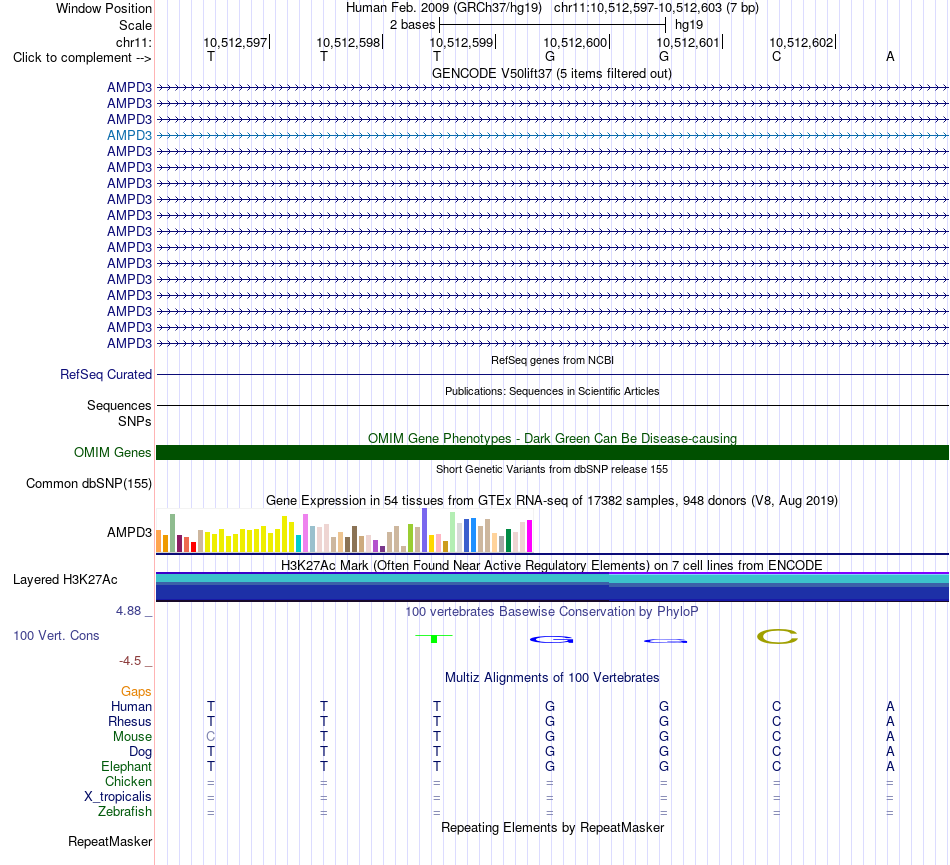
Task: Click the reference base C in ruler
Action: click(x=777, y=56)
